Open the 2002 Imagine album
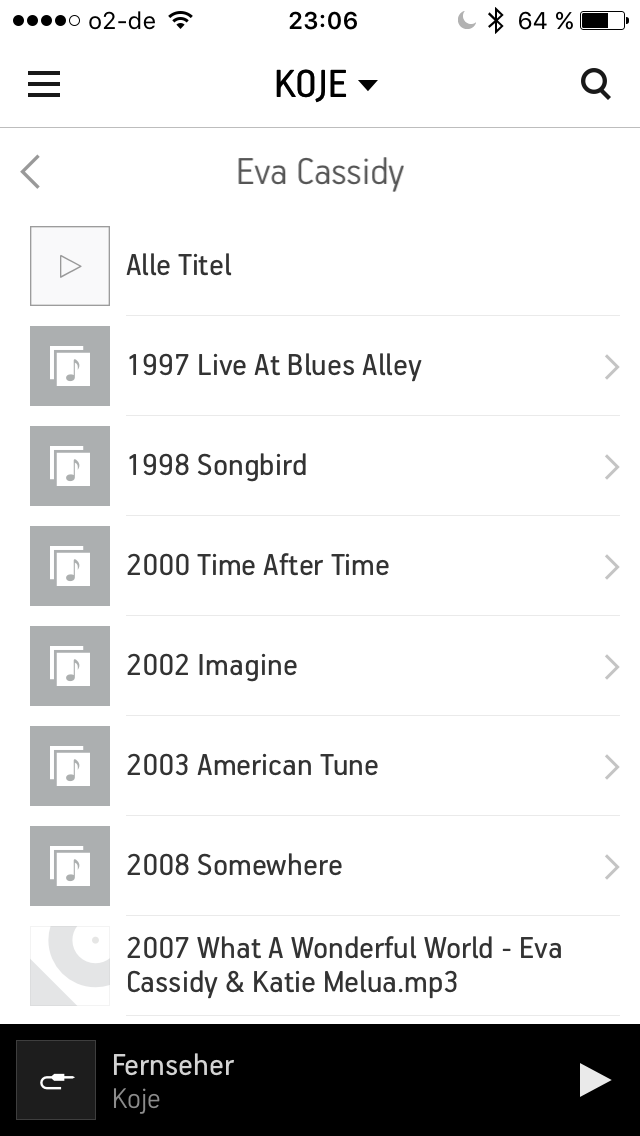 click(x=212, y=666)
